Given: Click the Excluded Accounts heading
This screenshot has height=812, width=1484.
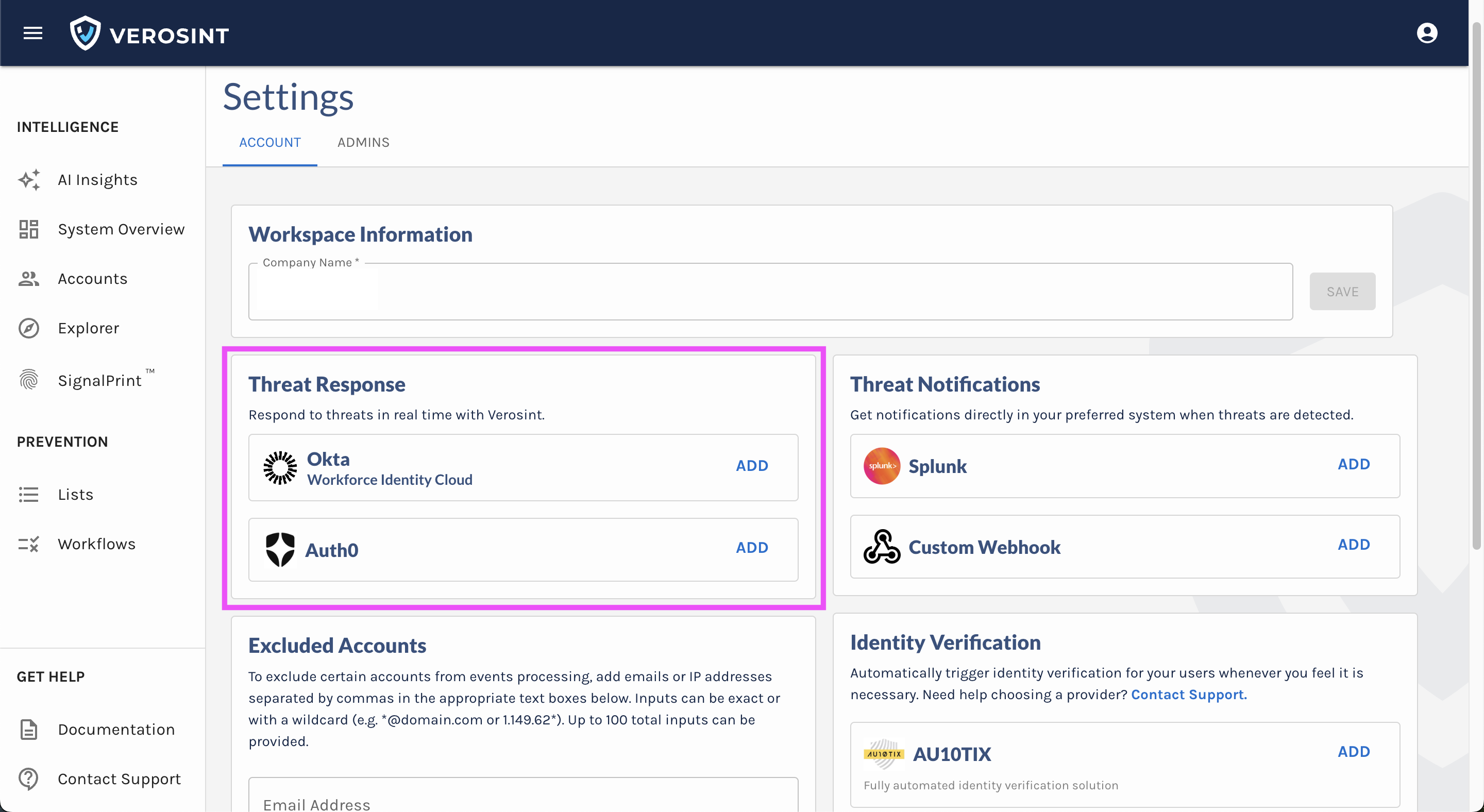Looking at the screenshot, I should coord(337,646).
